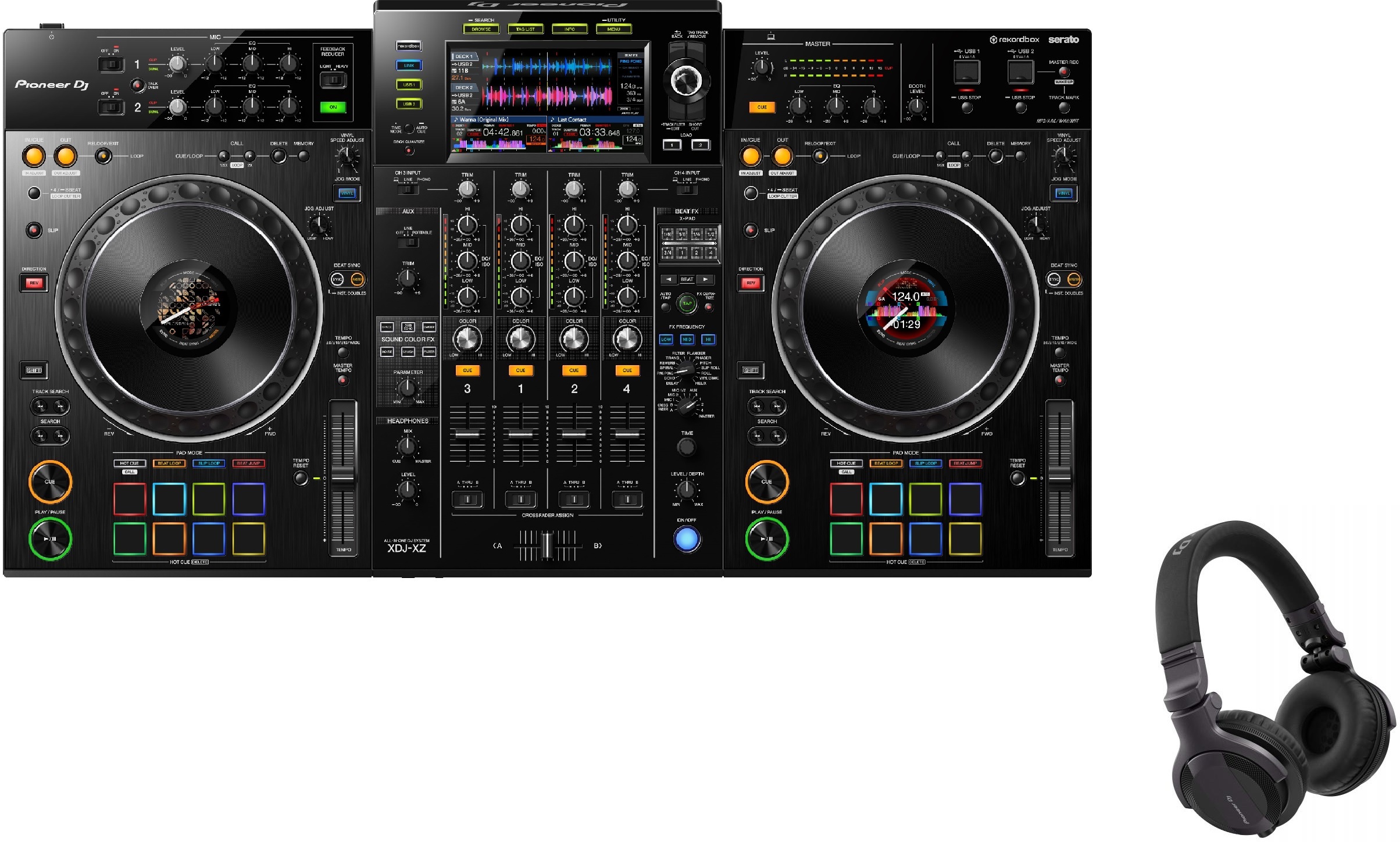This screenshot has width=1400, height=842.
Task: Cue channel 4 in headphones
Action: point(627,370)
